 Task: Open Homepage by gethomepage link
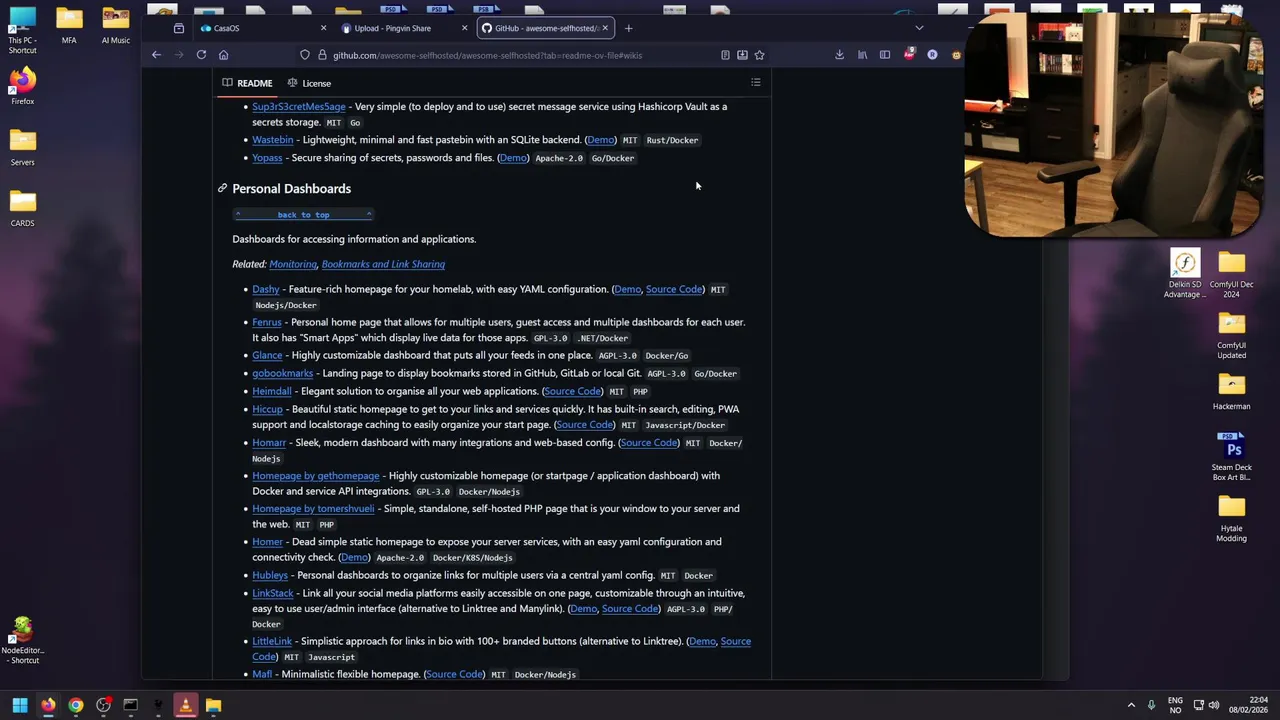point(316,475)
